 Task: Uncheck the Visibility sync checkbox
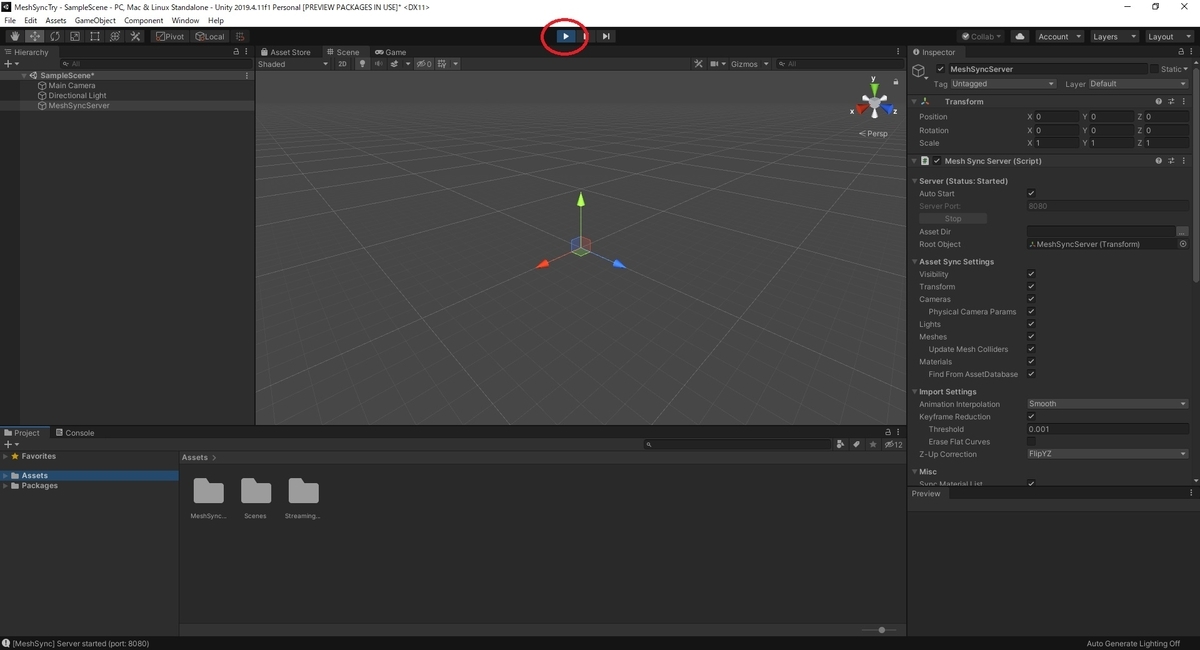[x=1031, y=274]
